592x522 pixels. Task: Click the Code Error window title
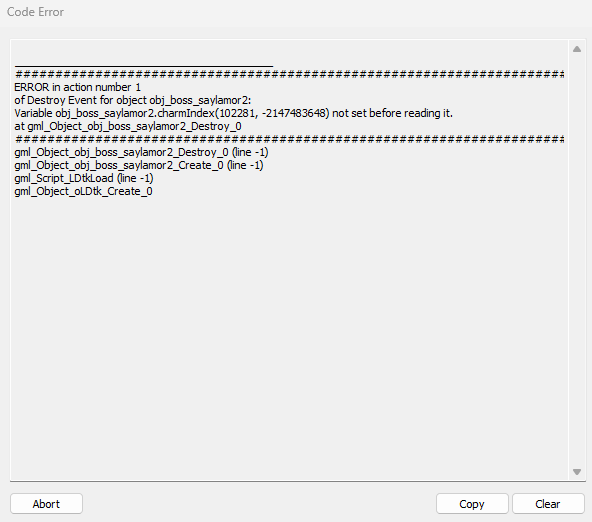click(35, 12)
